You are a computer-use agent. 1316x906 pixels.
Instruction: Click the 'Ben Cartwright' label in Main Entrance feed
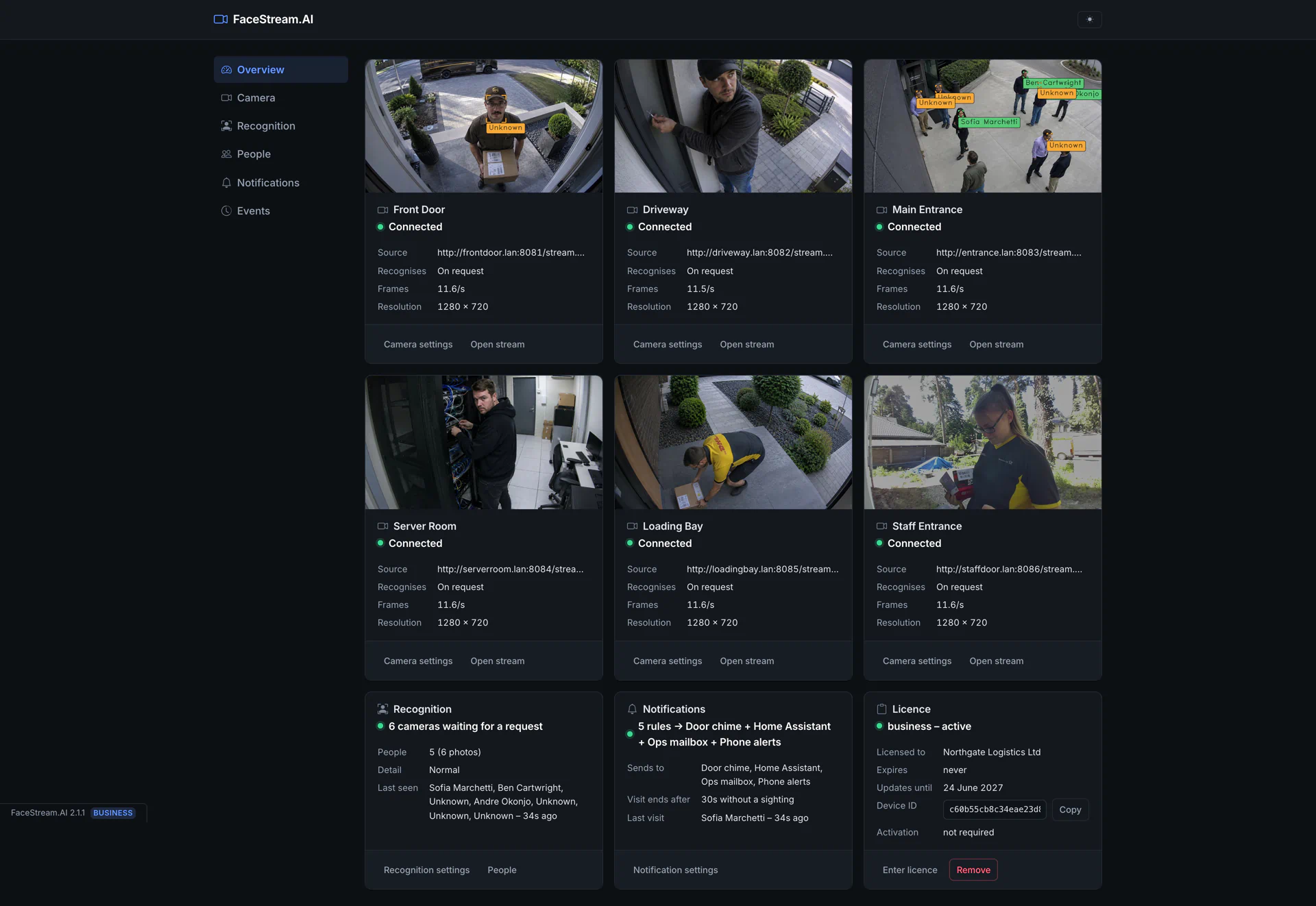tap(1053, 83)
